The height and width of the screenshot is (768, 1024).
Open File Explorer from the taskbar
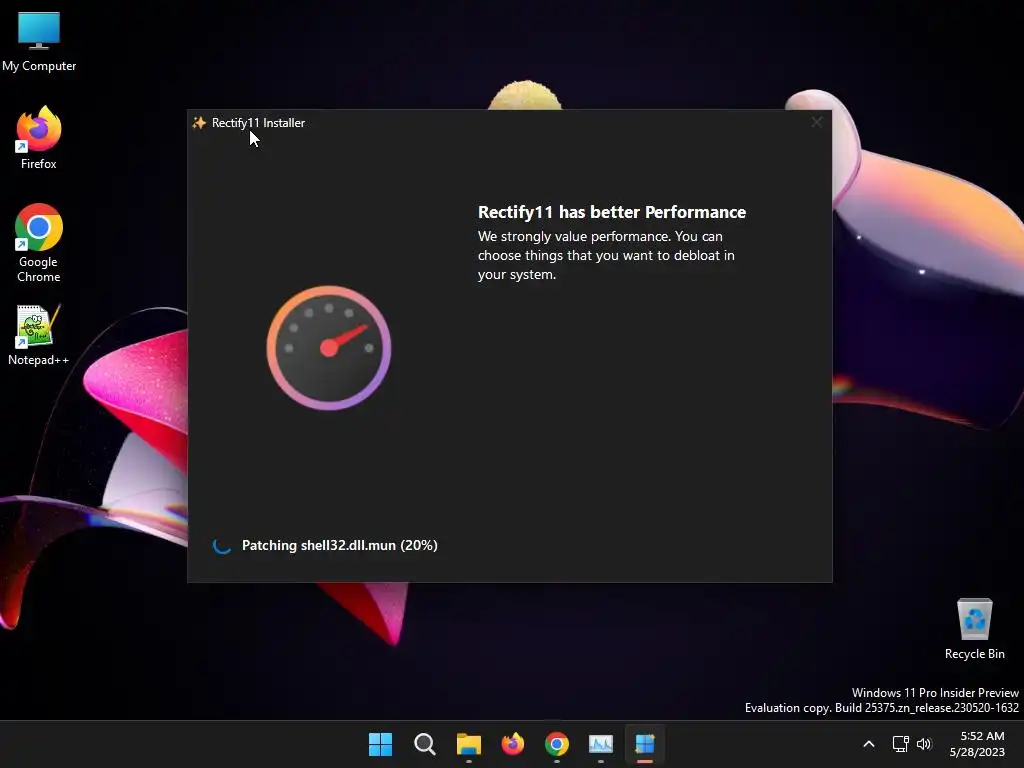click(468, 744)
